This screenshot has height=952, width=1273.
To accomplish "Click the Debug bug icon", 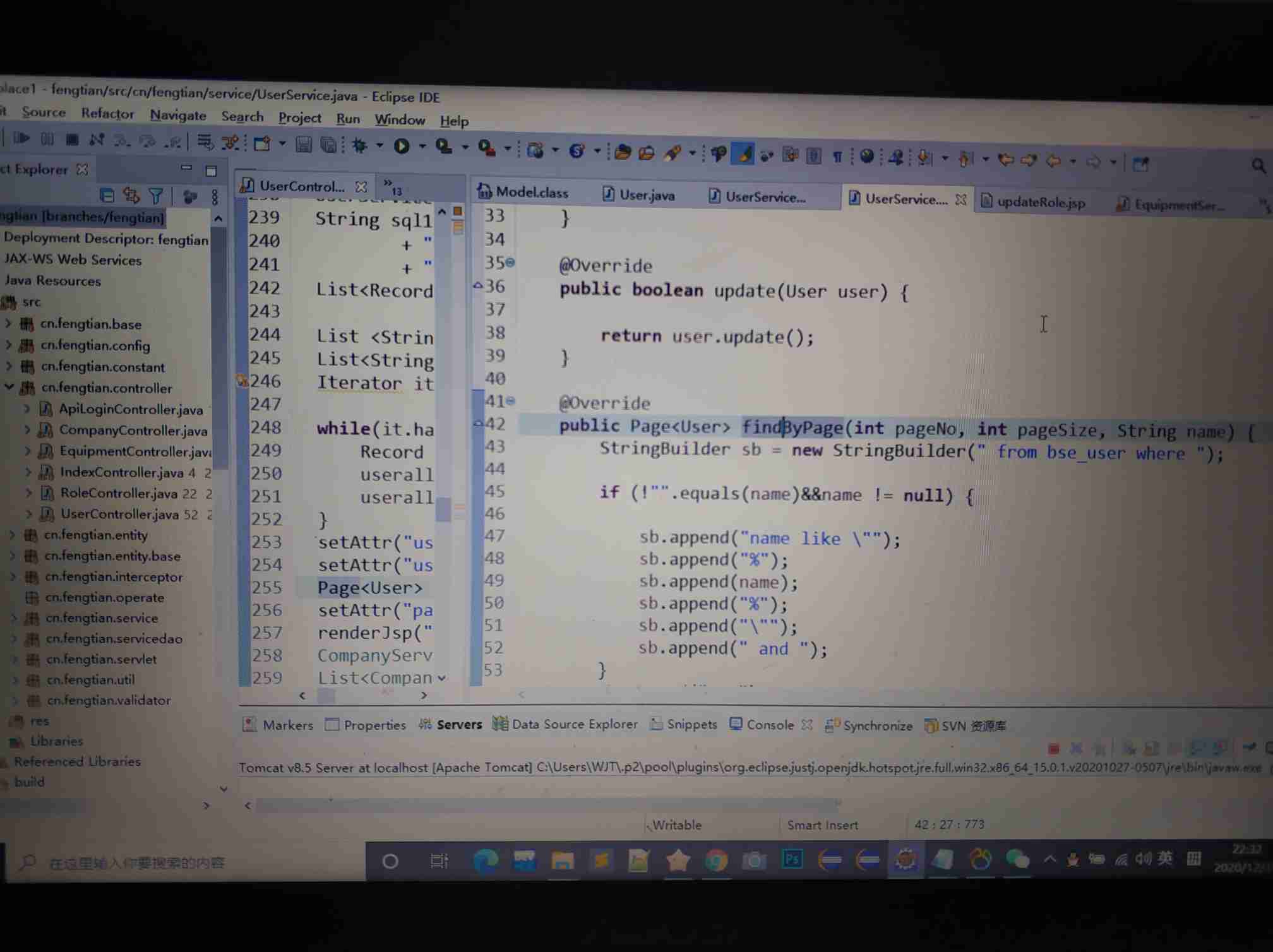I will click(x=360, y=146).
